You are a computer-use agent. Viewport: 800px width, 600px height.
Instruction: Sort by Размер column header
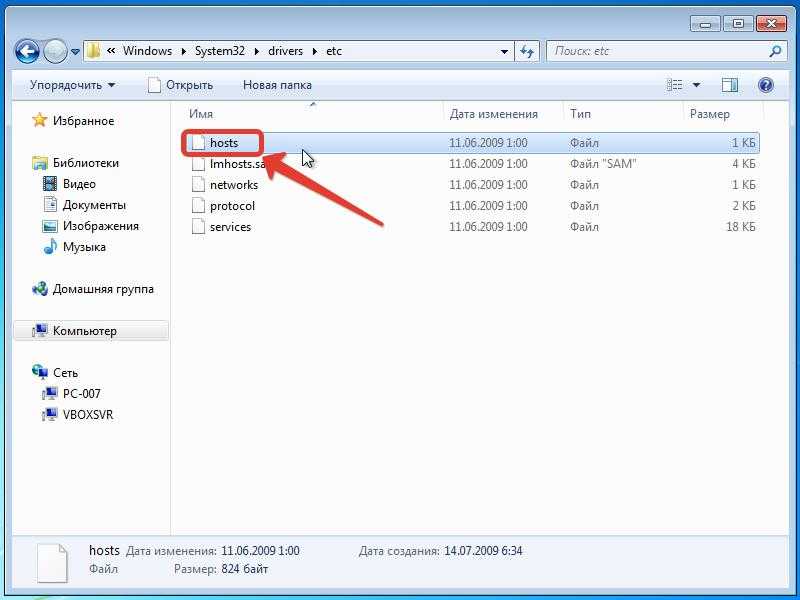point(709,114)
